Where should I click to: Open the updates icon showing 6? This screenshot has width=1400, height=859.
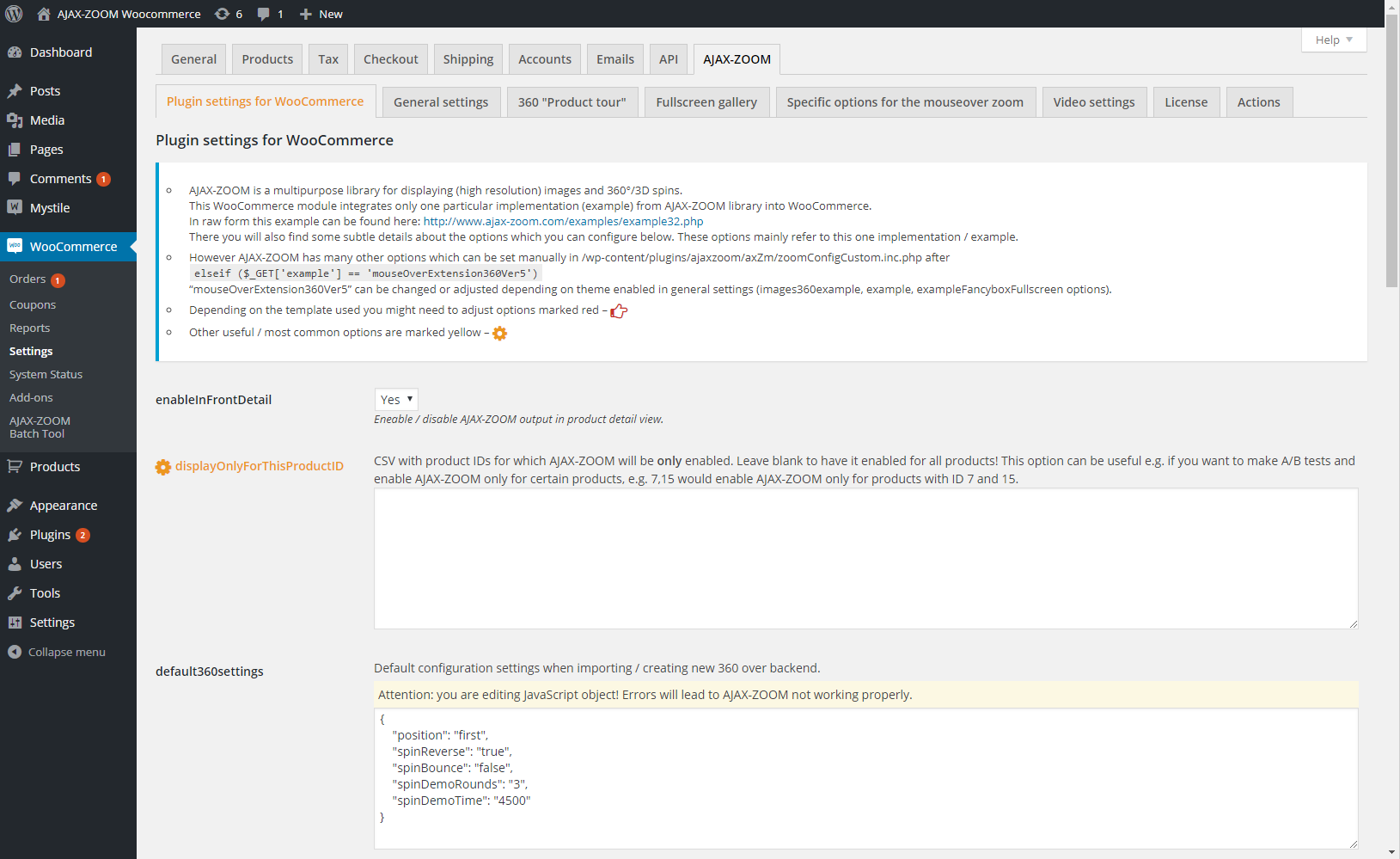(222, 14)
